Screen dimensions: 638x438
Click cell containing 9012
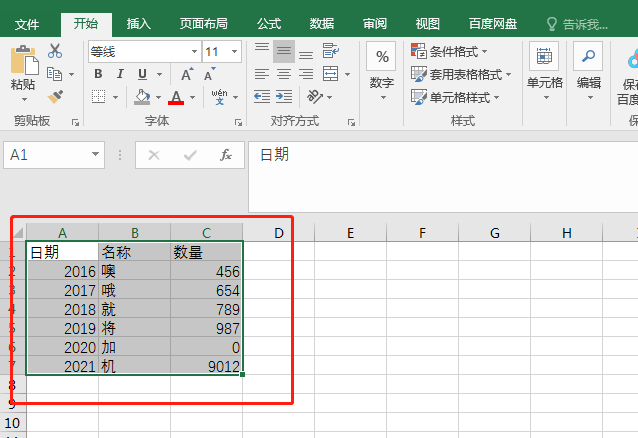tap(206, 366)
